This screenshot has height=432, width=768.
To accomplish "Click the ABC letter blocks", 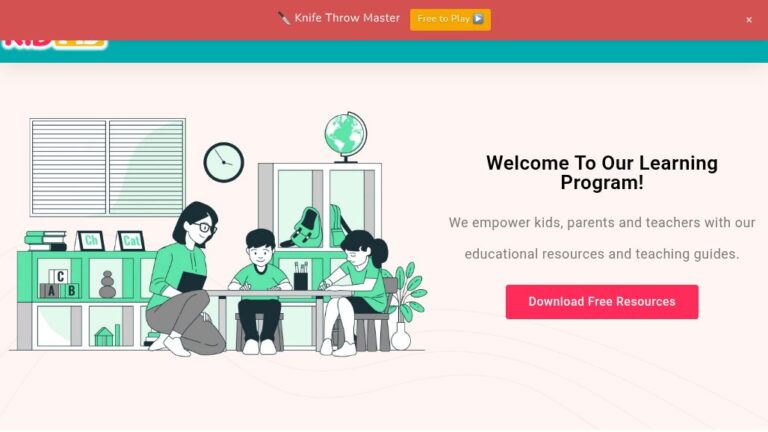I will pyautogui.click(x=60, y=284).
